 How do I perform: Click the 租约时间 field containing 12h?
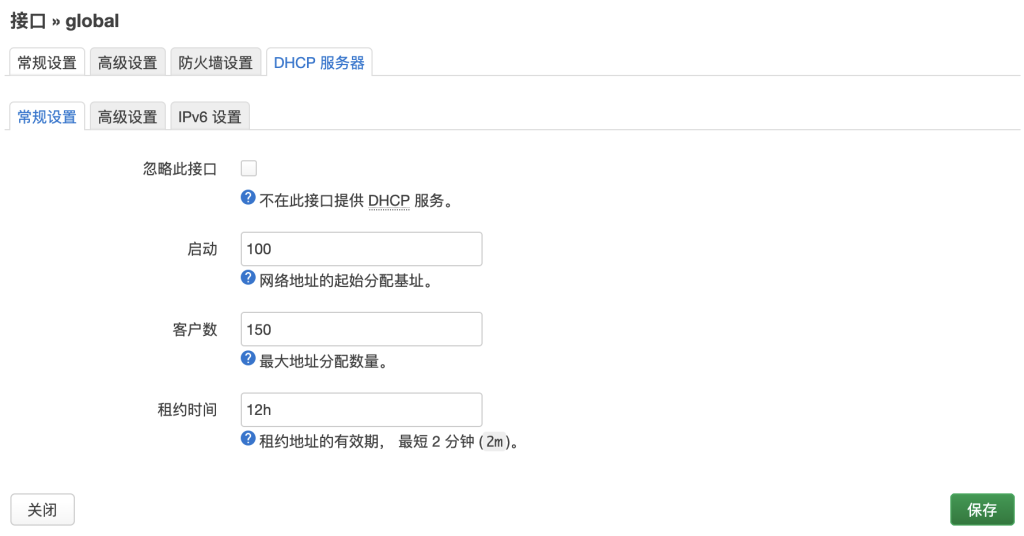[x=361, y=409]
